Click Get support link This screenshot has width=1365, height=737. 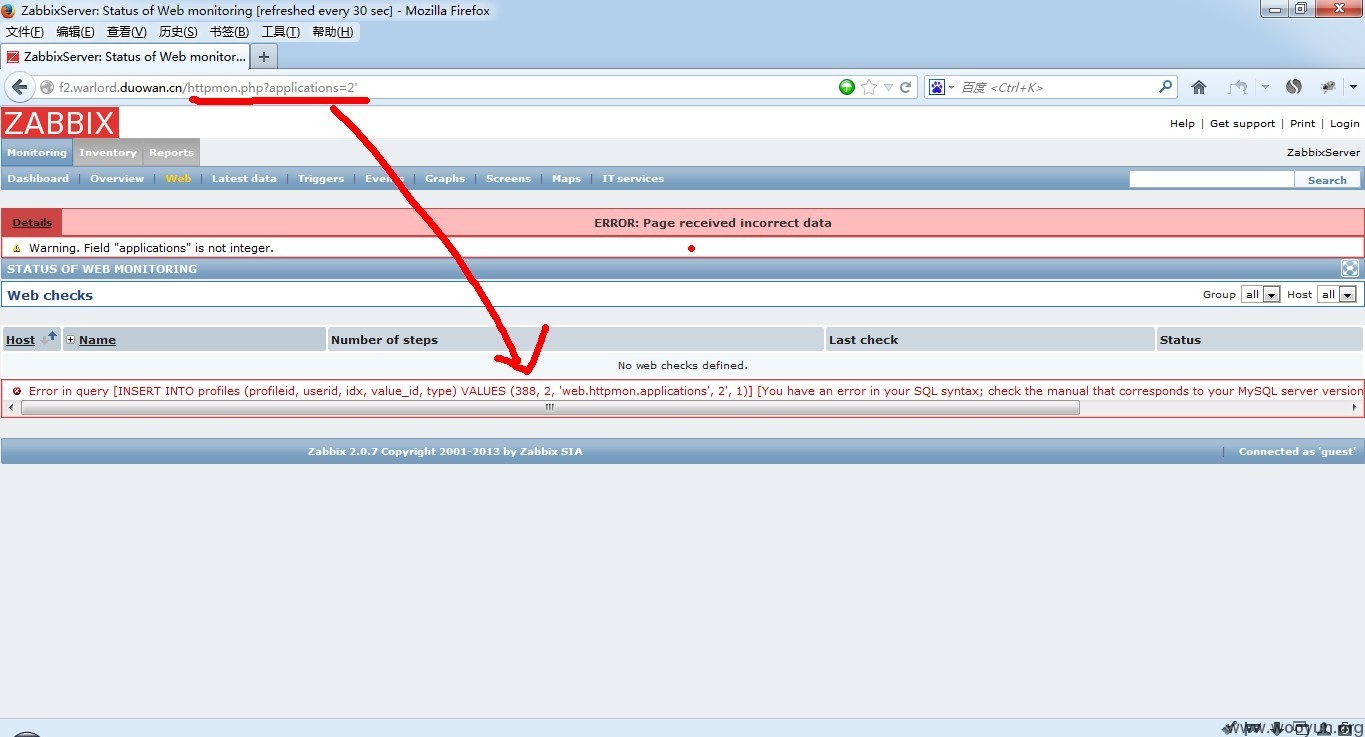click(x=1243, y=124)
